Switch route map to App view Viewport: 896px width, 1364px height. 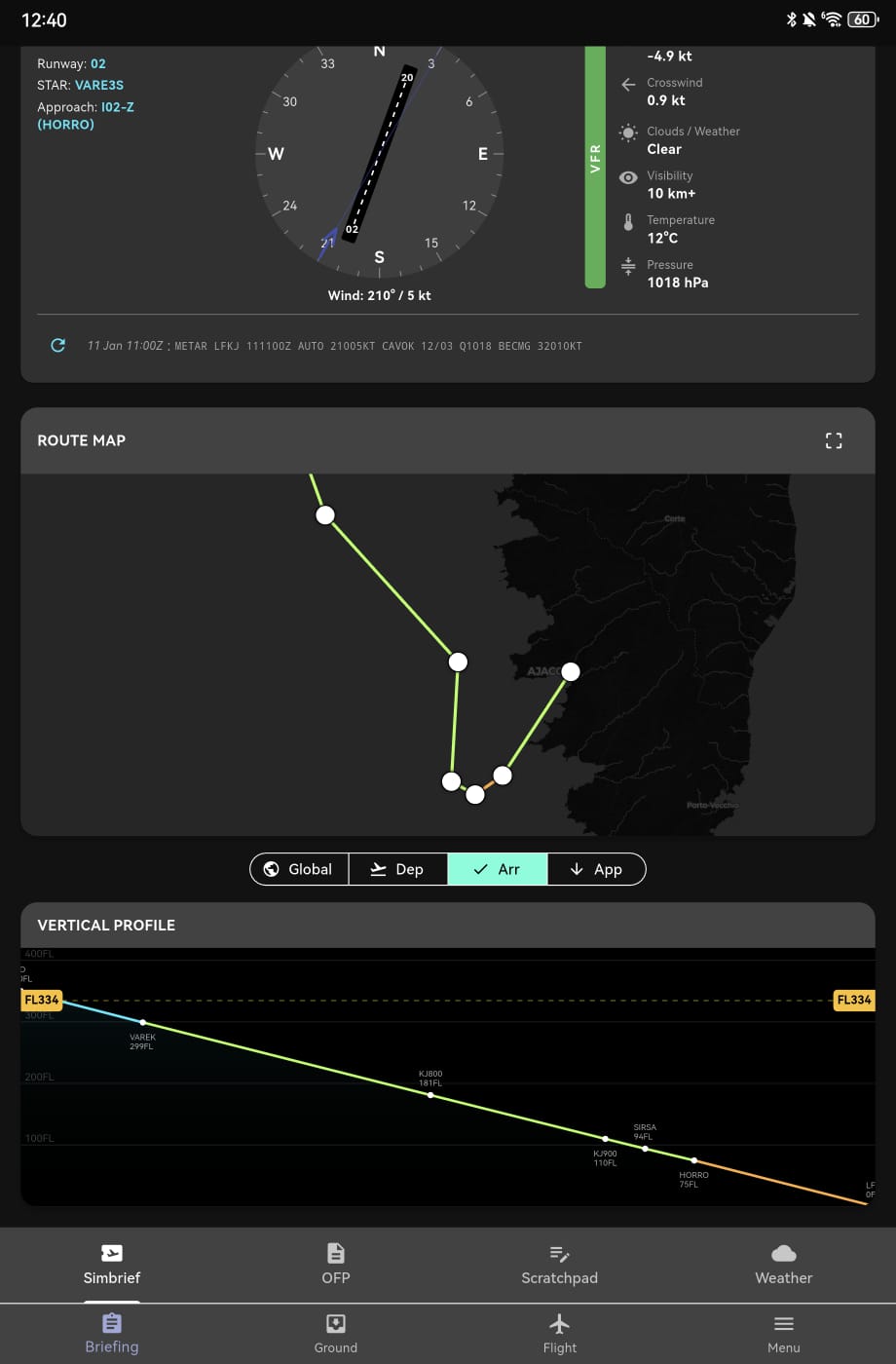tap(596, 869)
